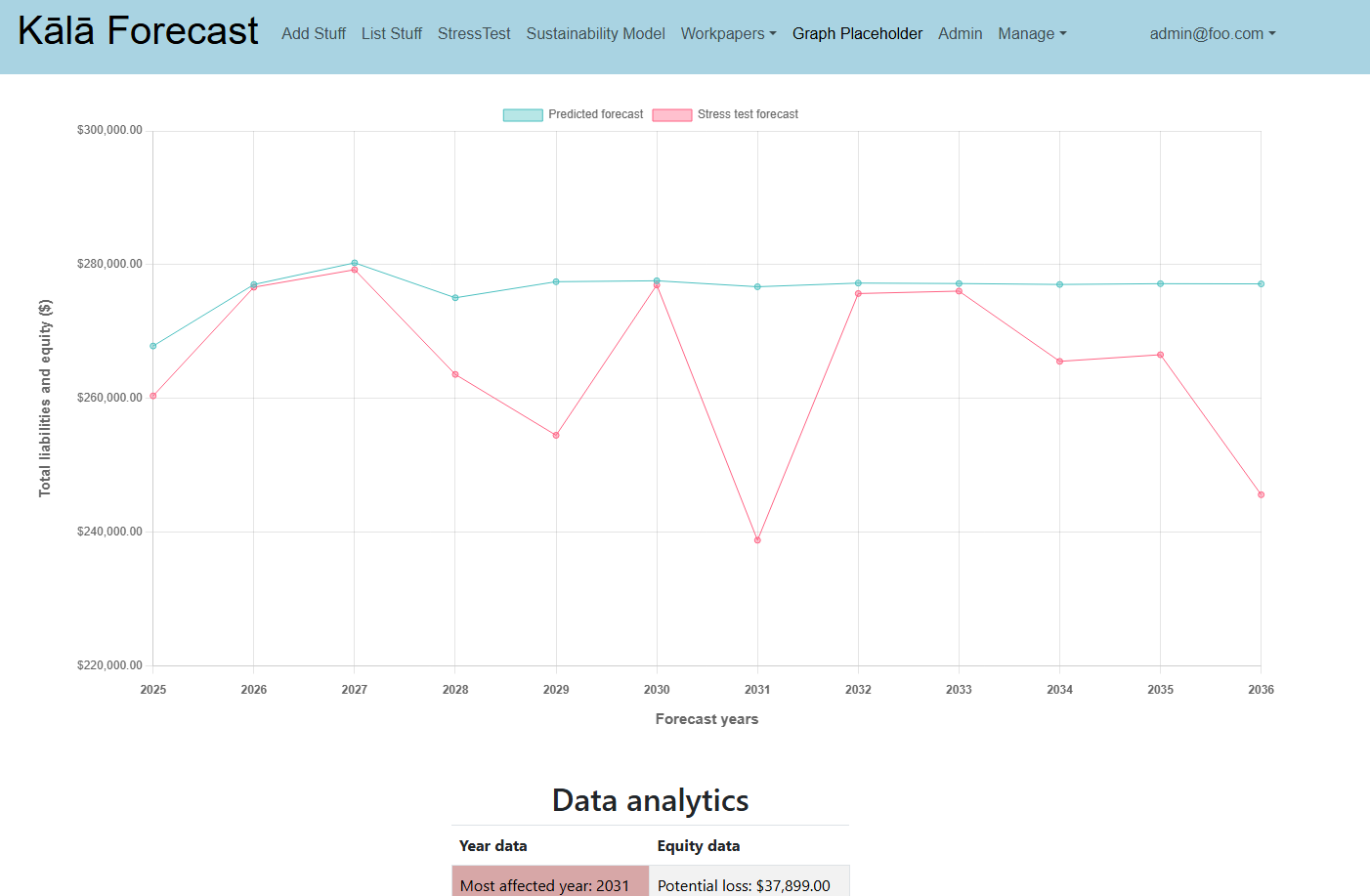Expand the Workpapers dropdown menu
This screenshot has width=1370, height=896.
pos(728,33)
